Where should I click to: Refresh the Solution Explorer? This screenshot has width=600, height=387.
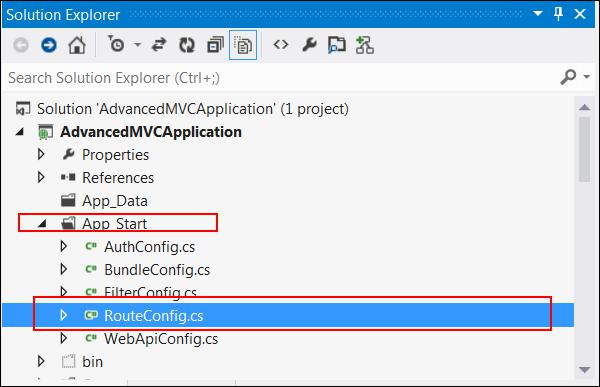(187, 45)
